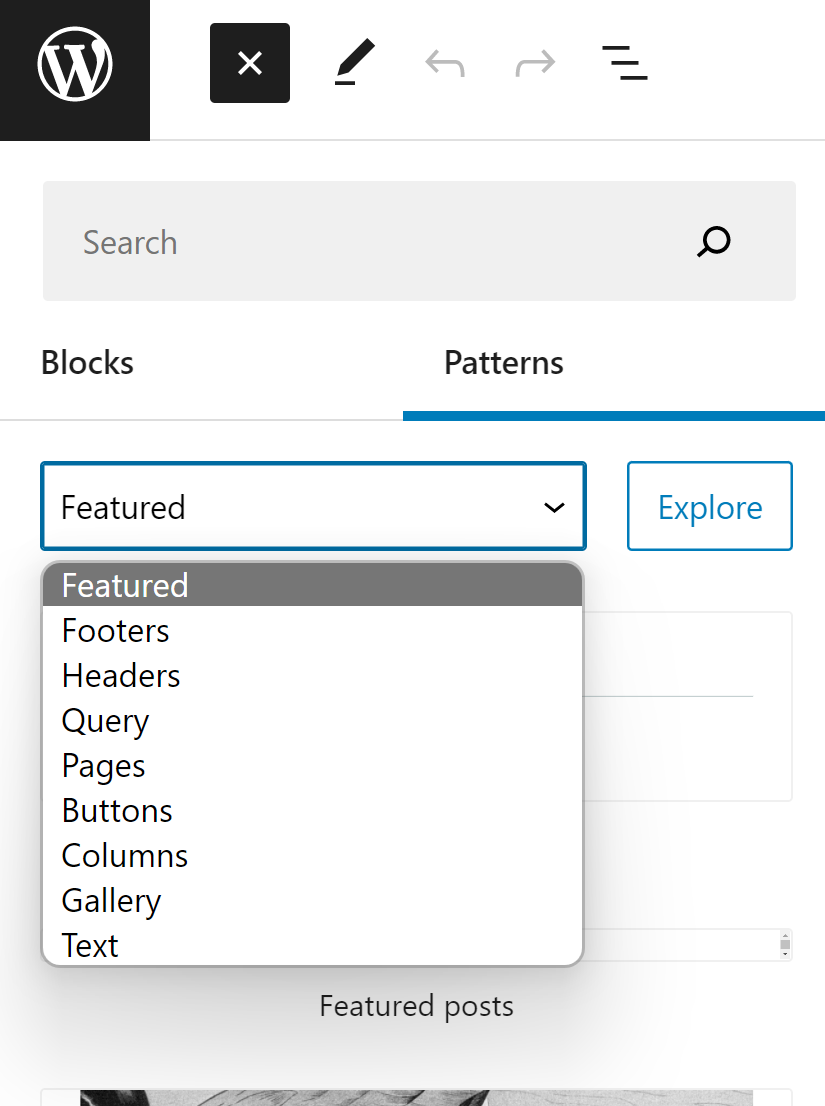The width and height of the screenshot is (825, 1106).
Task: Switch to the Blocks tab
Action: (x=86, y=362)
